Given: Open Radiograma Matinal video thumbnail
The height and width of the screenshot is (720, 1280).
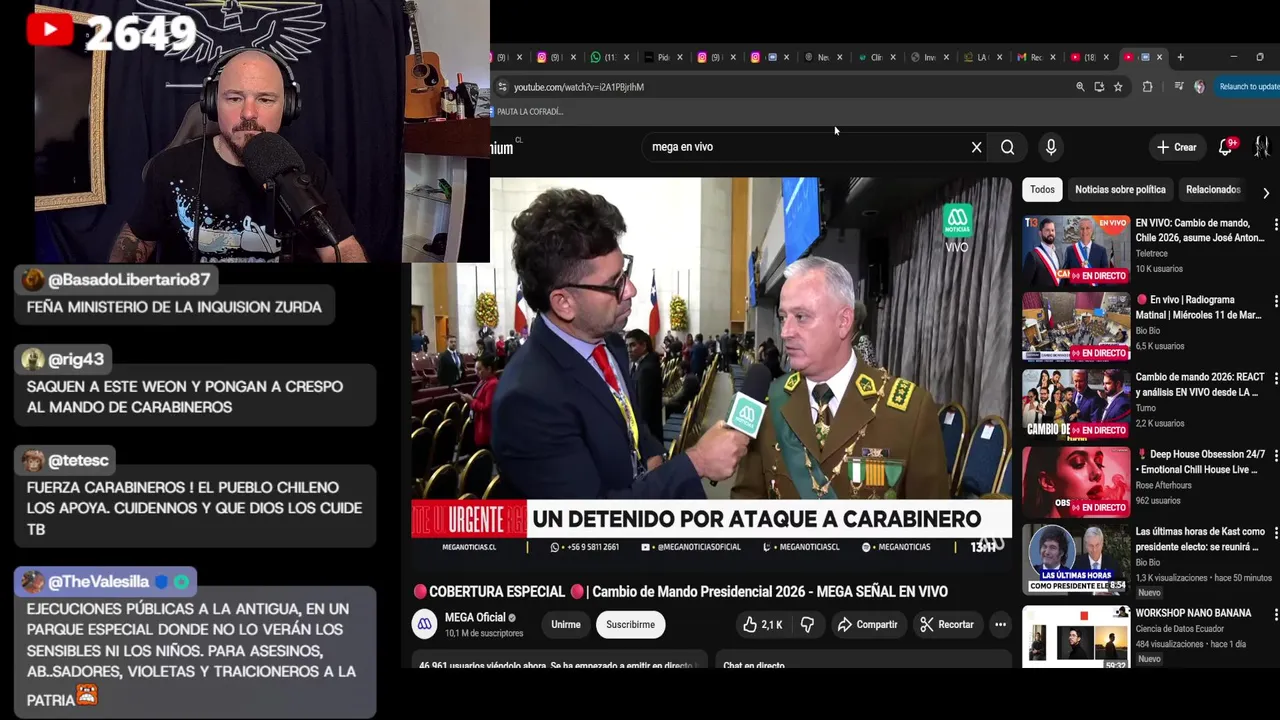Looking at the screenshot, I should point(1075,327).
